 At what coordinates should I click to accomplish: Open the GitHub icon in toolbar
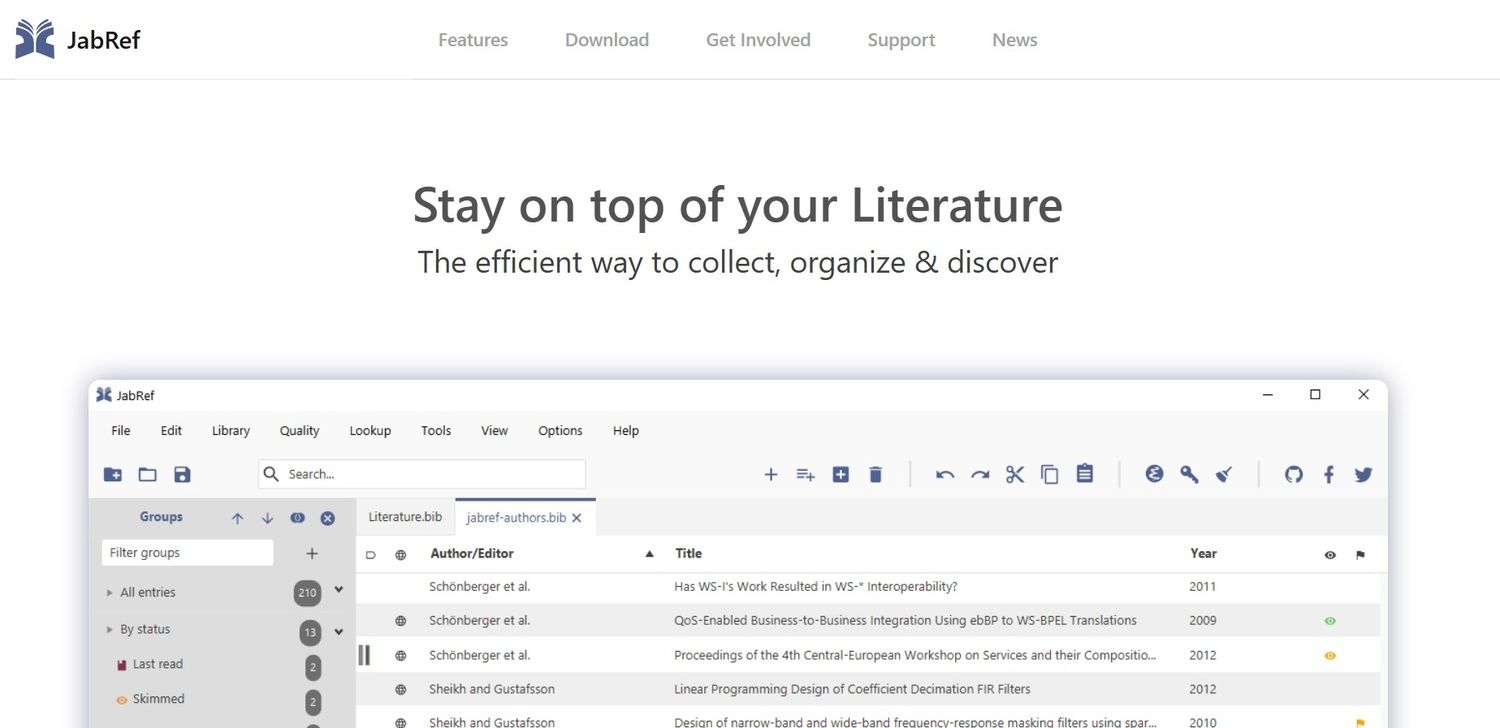pos(1294,475)
